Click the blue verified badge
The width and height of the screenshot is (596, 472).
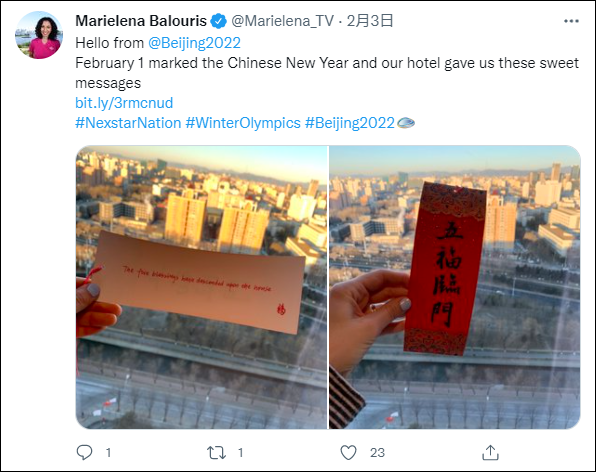point(219,21)
